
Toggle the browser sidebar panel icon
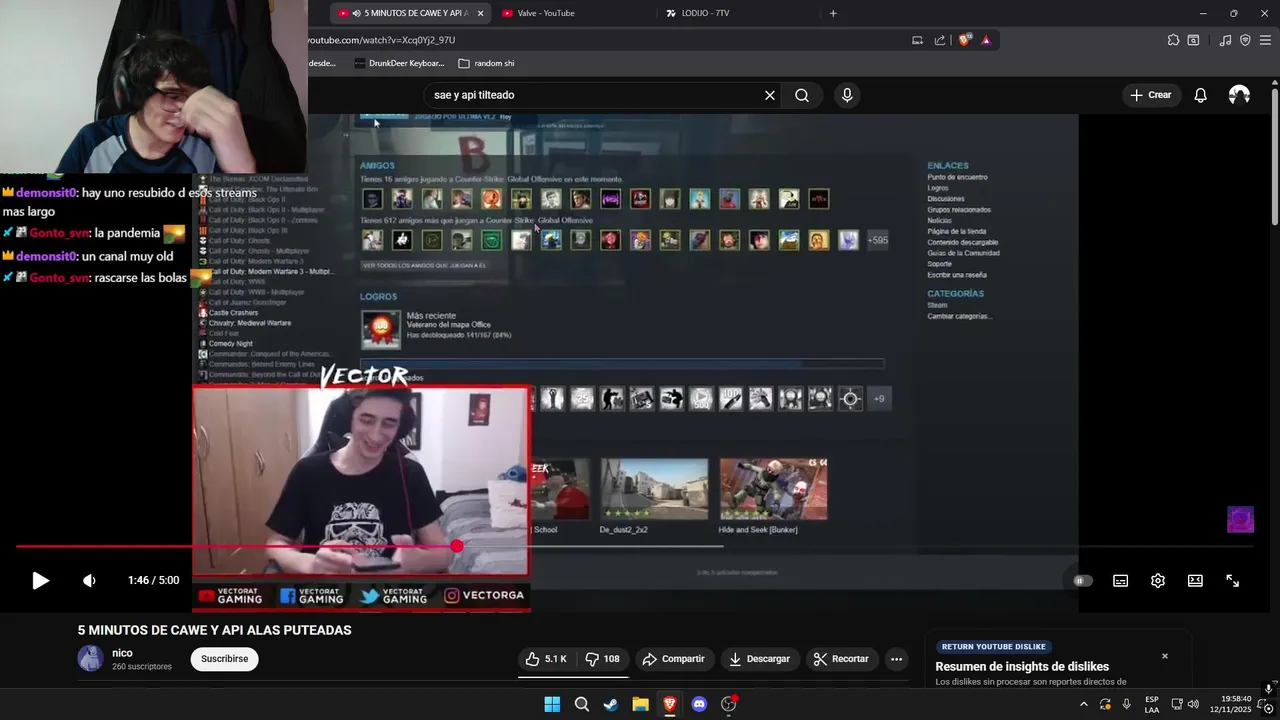pos(1193,40)
